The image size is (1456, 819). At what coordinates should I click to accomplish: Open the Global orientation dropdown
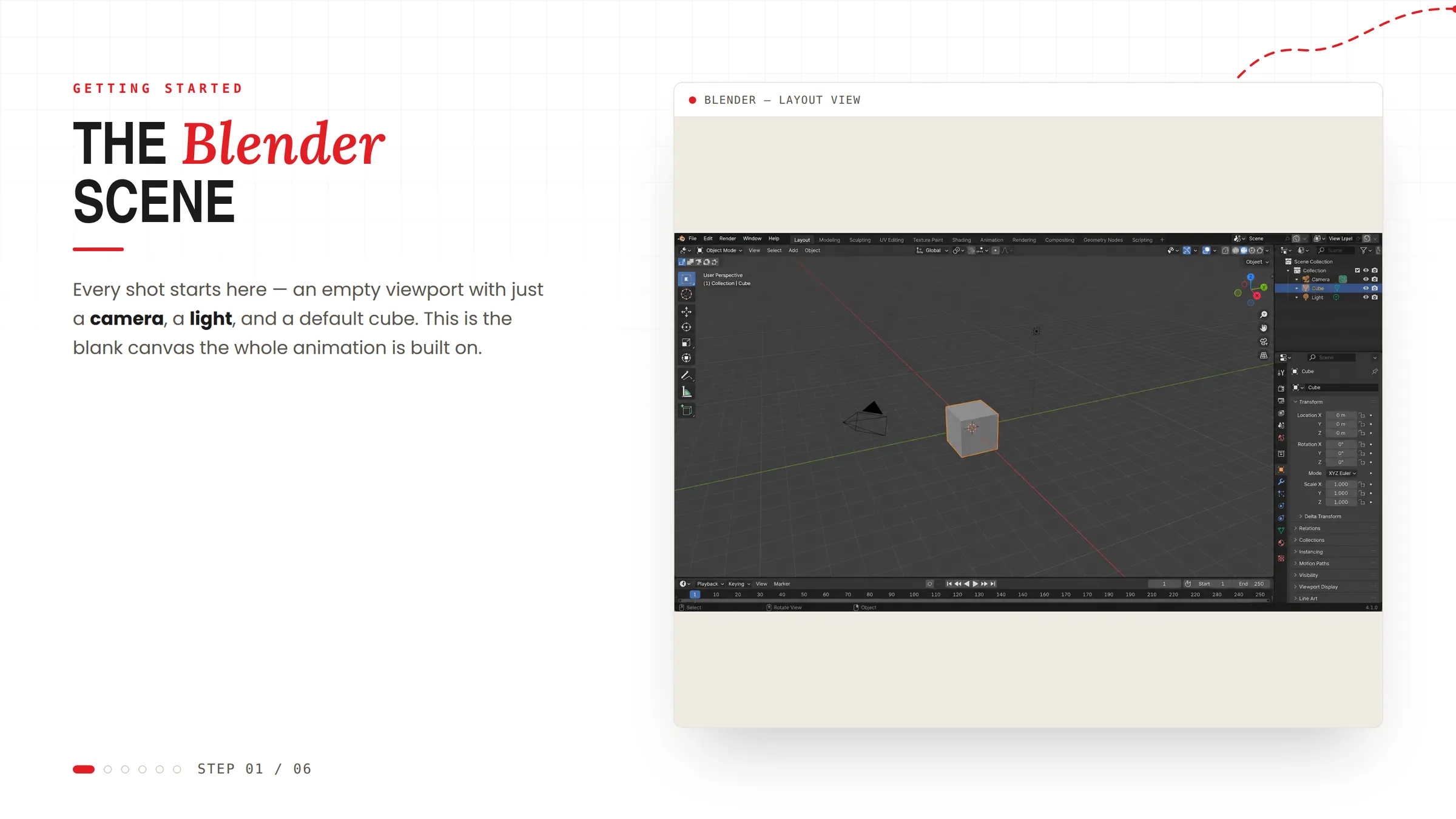pyautogui.click(x=932, y=251)
